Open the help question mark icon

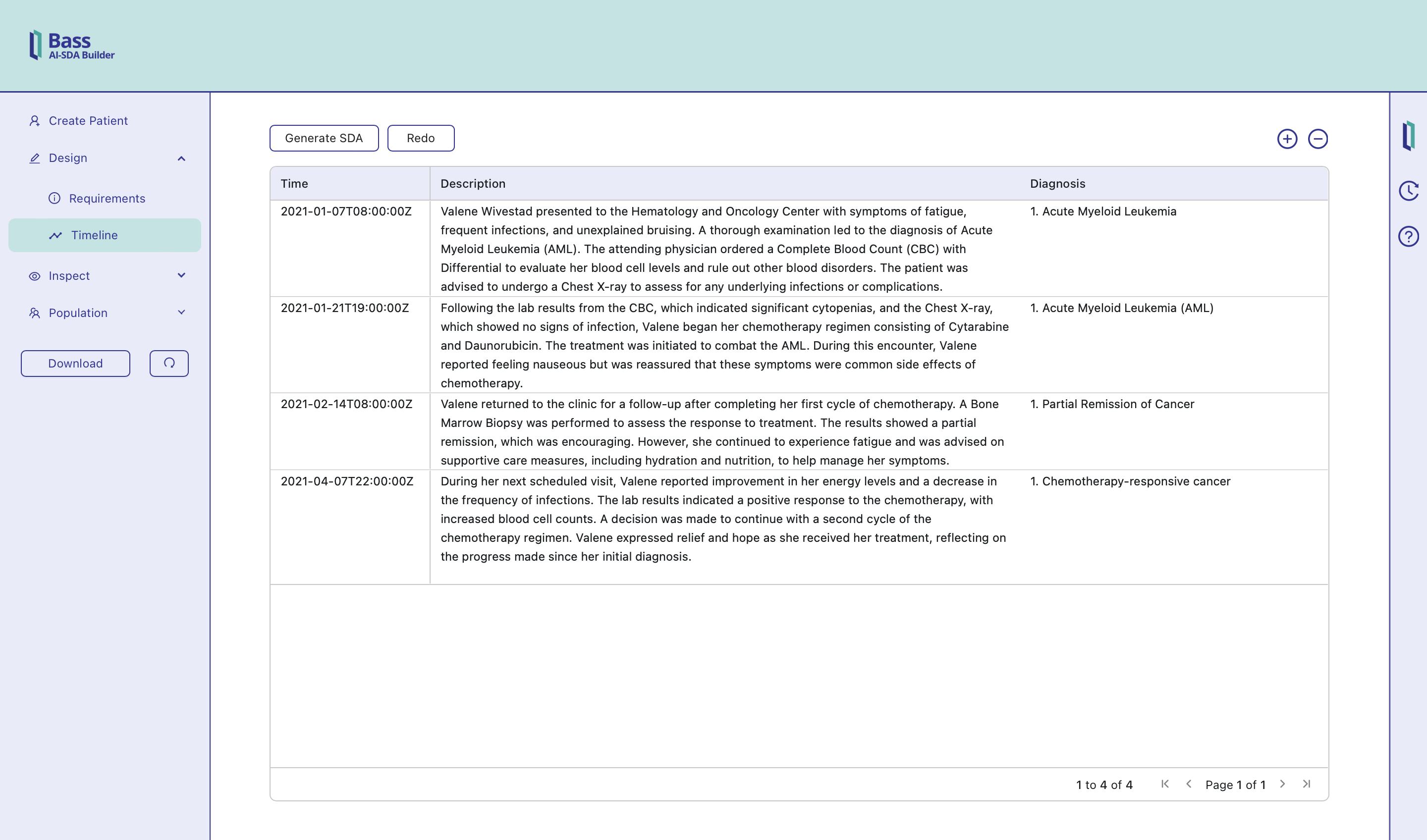[1408, 236]
